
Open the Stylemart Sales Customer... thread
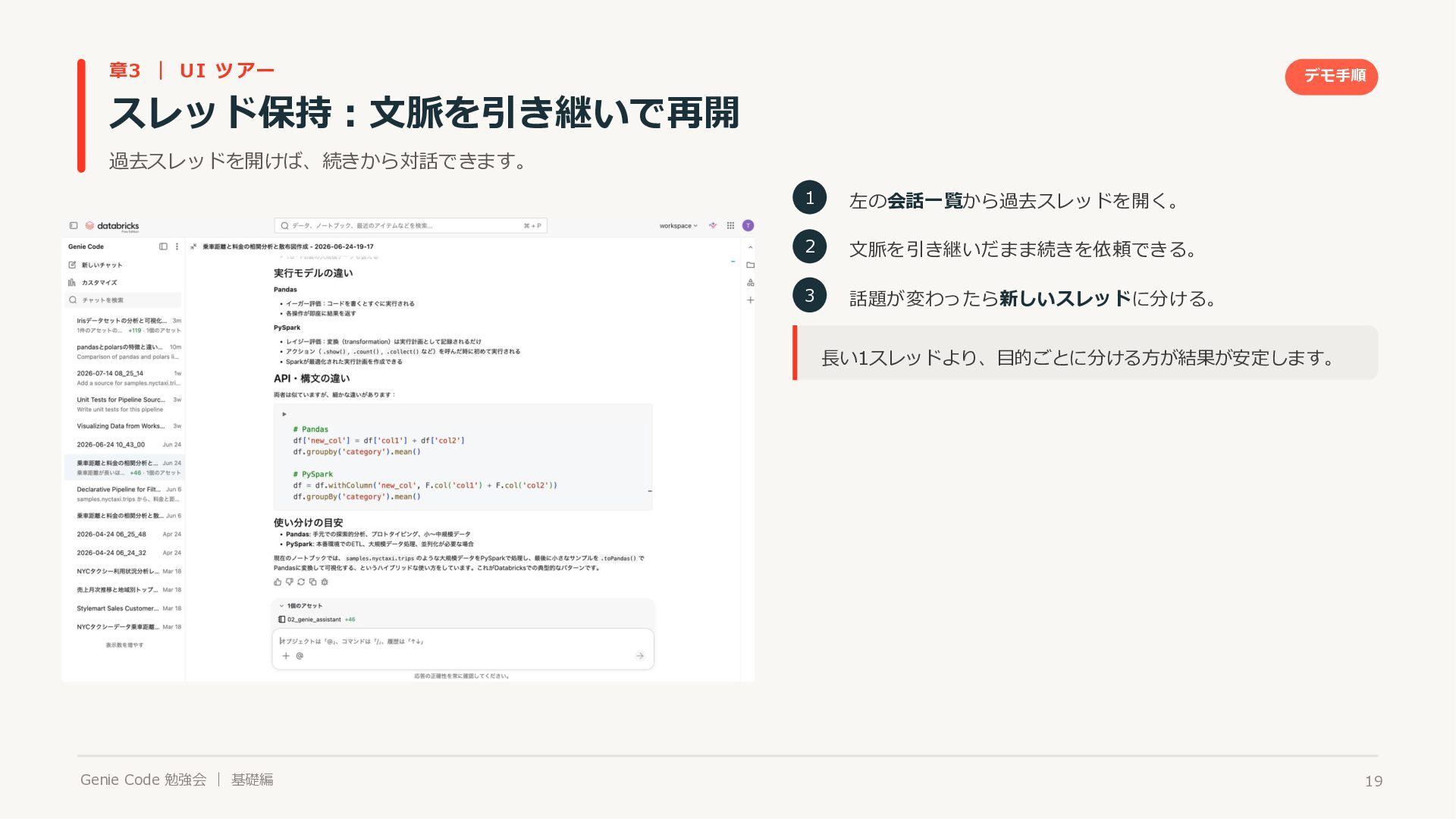[x=125, y=608]
